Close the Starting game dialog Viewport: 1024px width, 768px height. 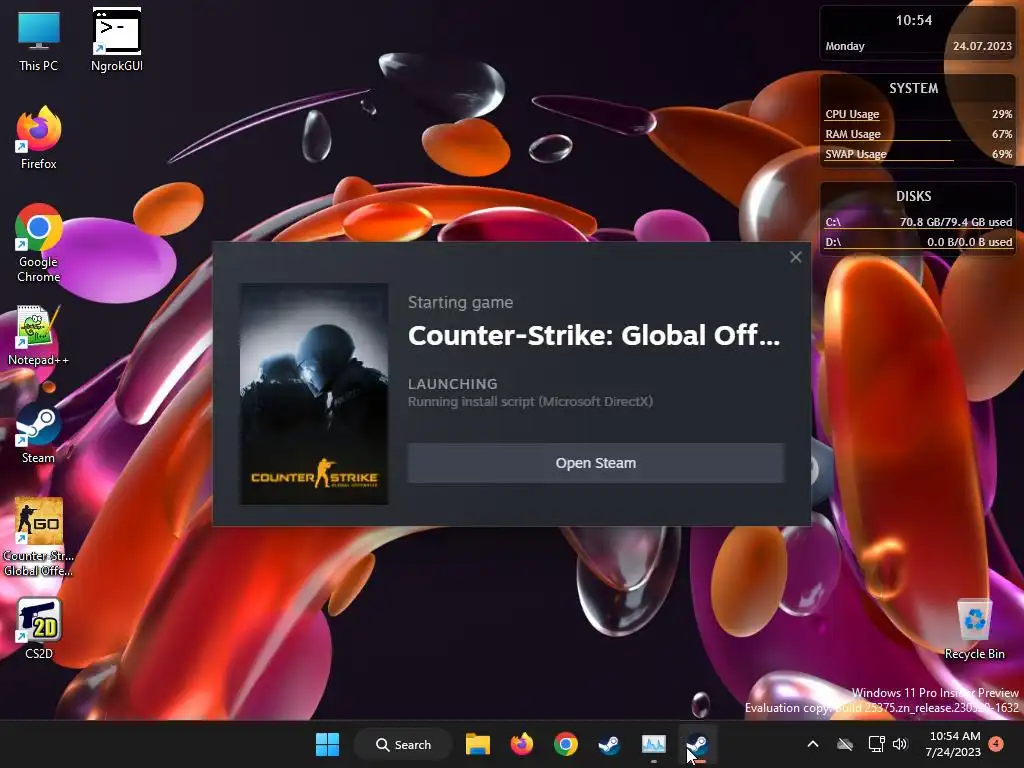(795, 257)
